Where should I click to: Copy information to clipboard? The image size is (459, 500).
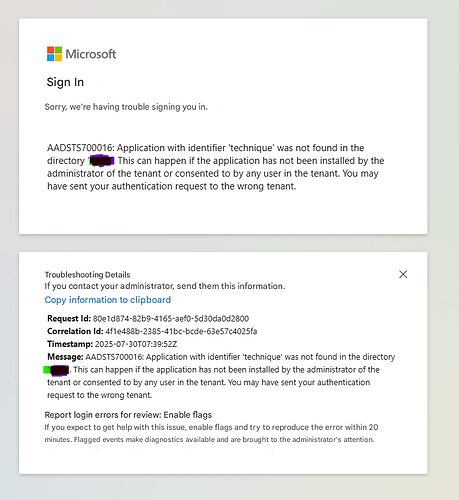pos(108,300)
